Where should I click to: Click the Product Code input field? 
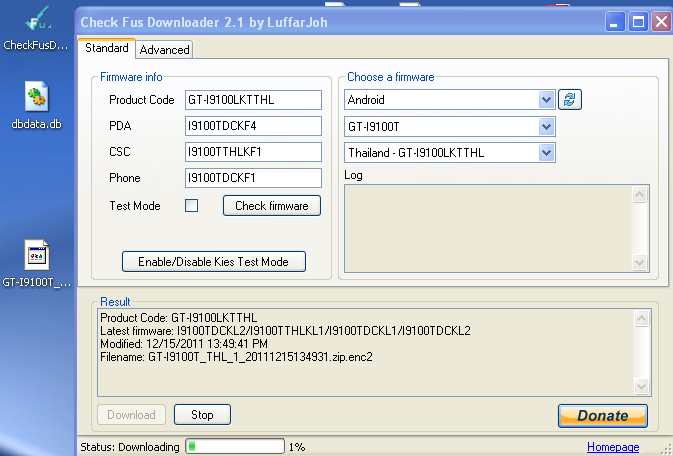[x=253, y=100]
